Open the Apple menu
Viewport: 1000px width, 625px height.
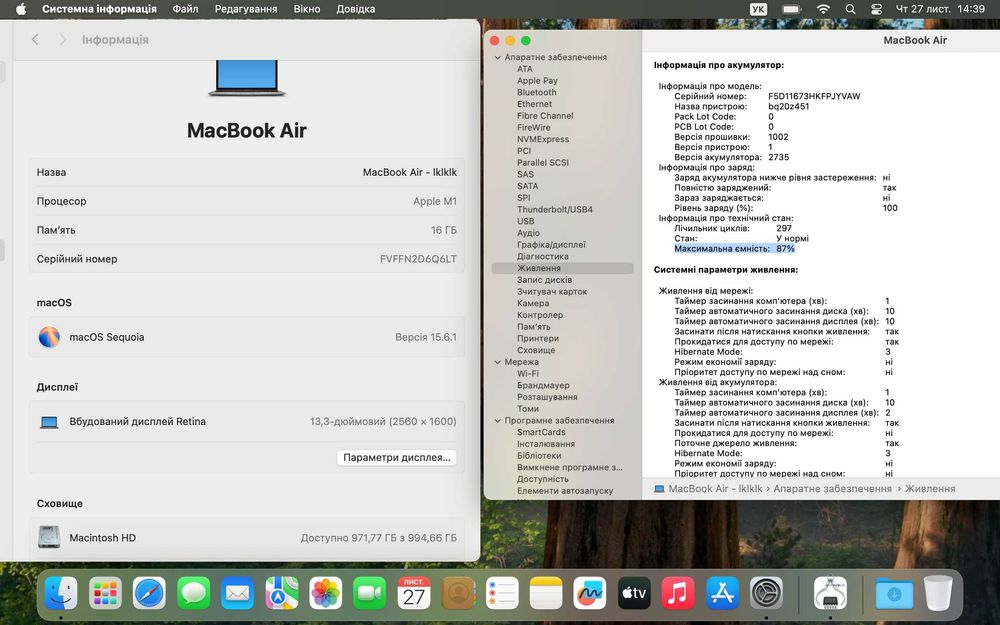[x=21, y=9]
